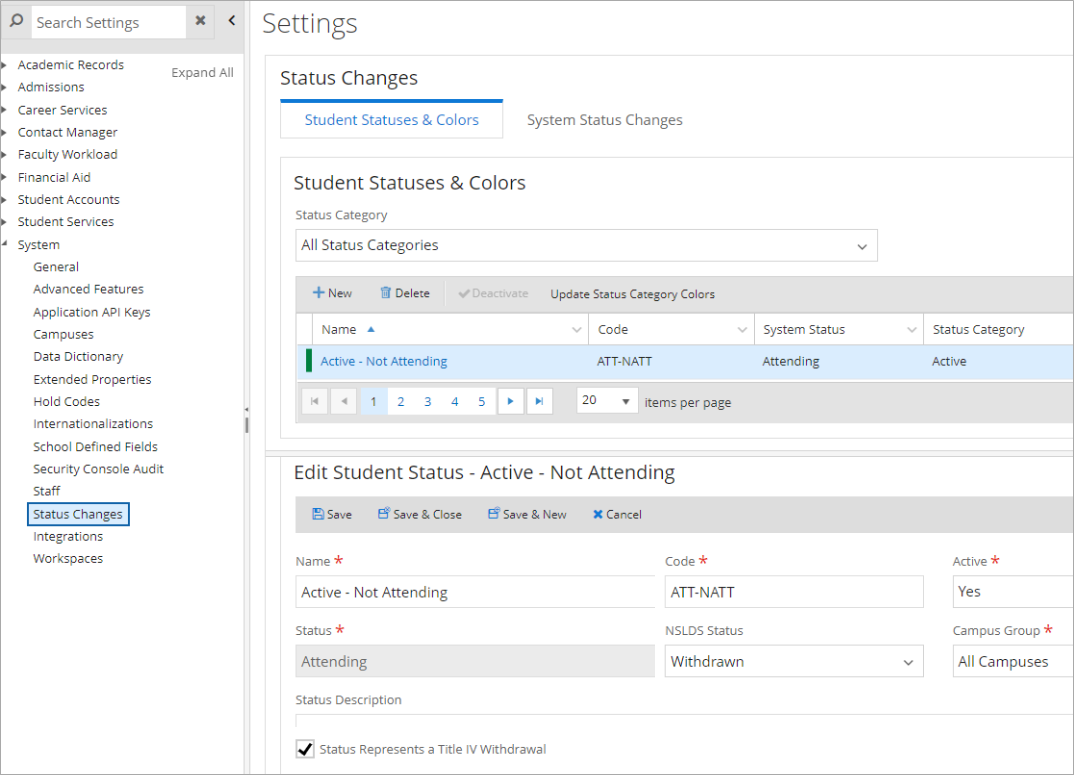Go to page 5

coord(482,402)
